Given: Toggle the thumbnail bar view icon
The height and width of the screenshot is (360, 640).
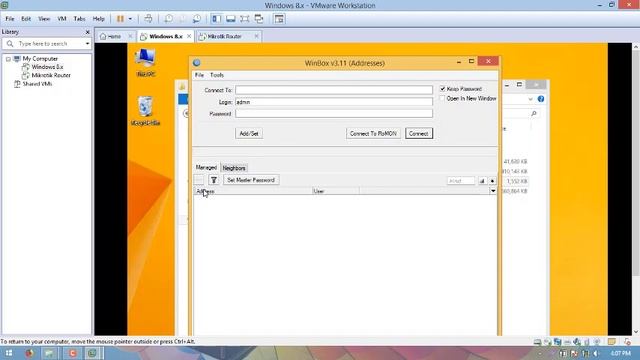Looking at the screenshot, I should (x=231, y=19).
